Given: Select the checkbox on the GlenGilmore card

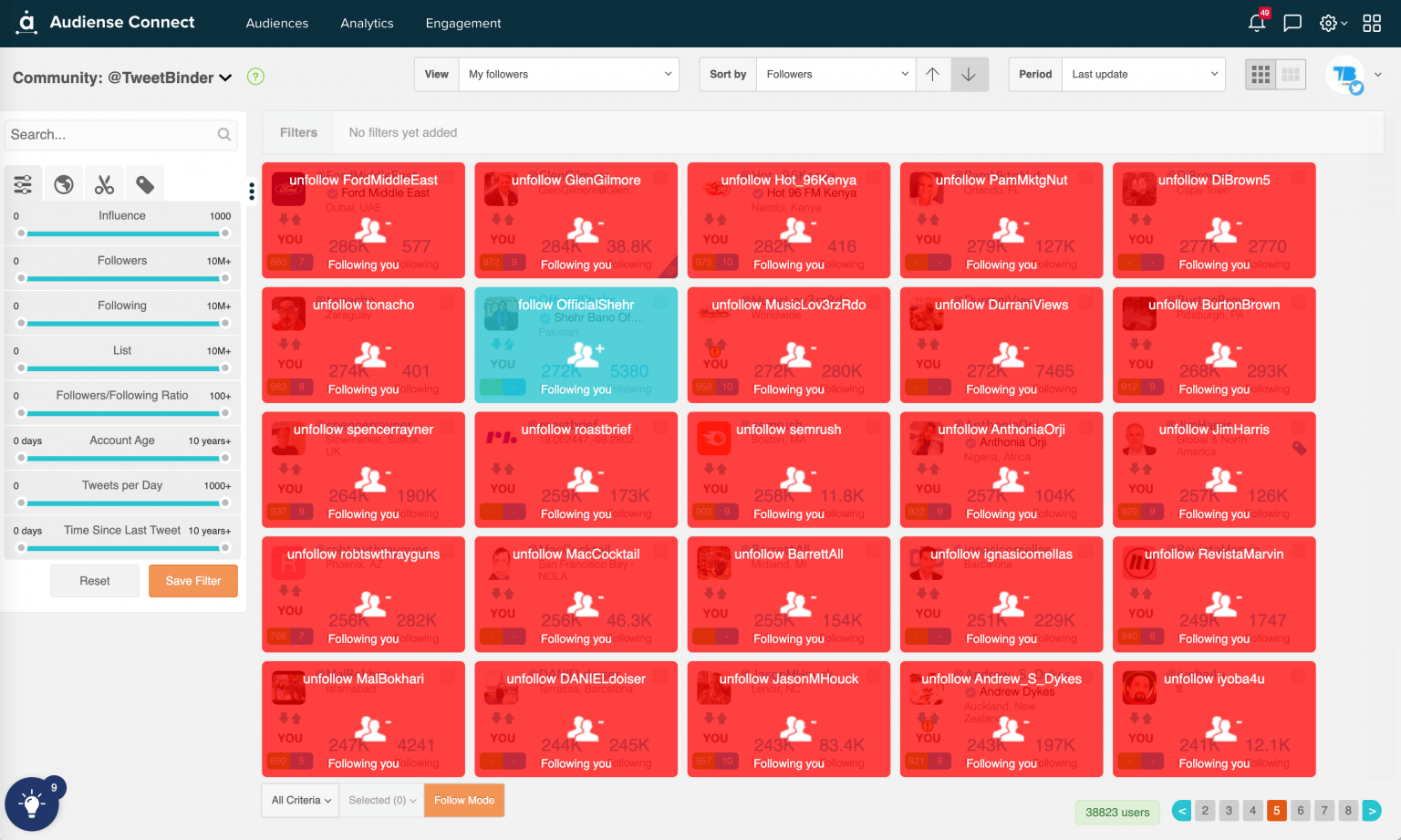Looking at the screenshot, I should (661, 179).
